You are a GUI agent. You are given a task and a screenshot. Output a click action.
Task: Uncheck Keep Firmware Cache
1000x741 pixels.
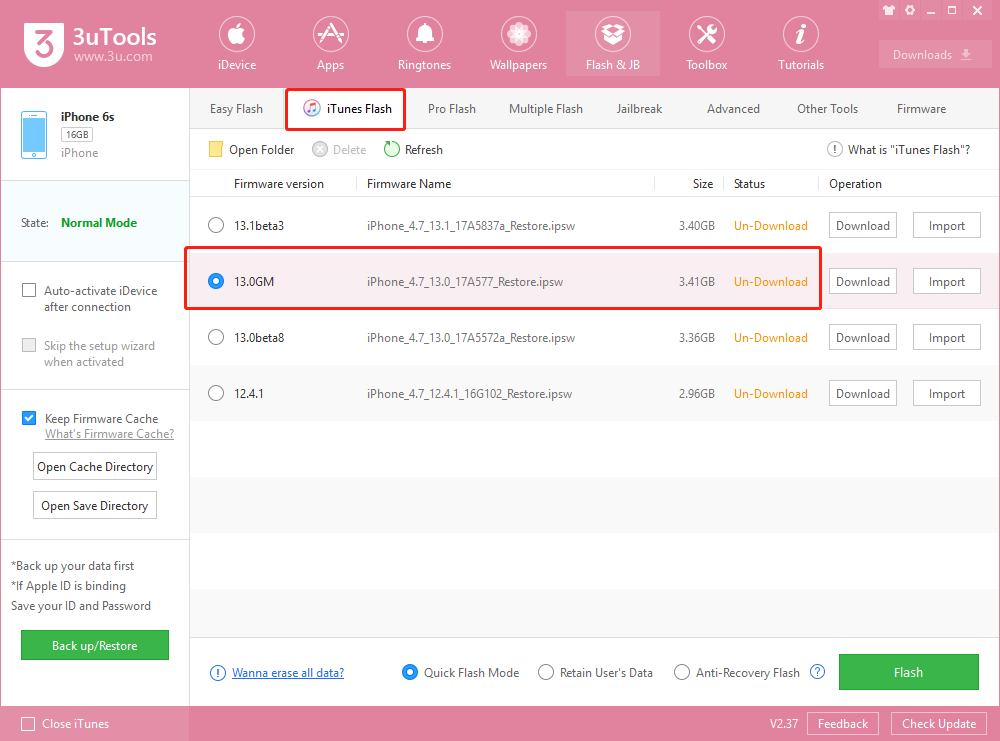tap(29, 418)
